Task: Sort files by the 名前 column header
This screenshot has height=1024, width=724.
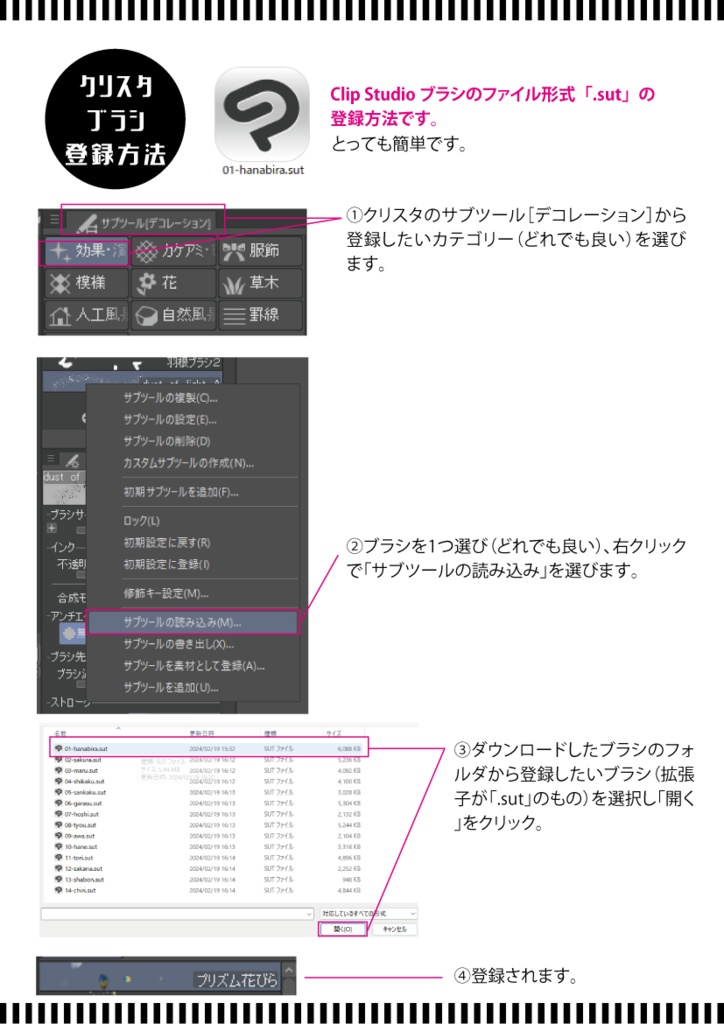Action: coord(61,733)
